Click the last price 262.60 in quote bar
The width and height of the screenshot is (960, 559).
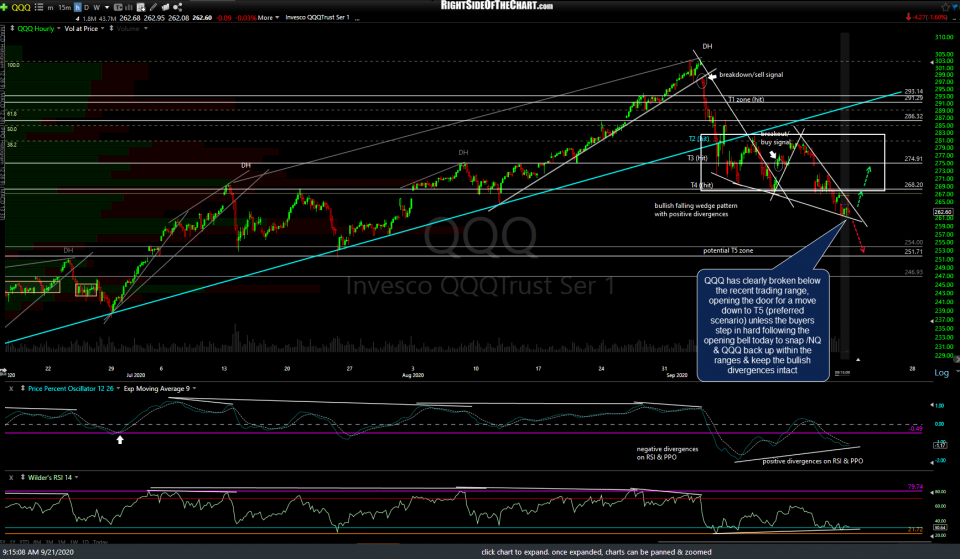click(x=202, y=18)
